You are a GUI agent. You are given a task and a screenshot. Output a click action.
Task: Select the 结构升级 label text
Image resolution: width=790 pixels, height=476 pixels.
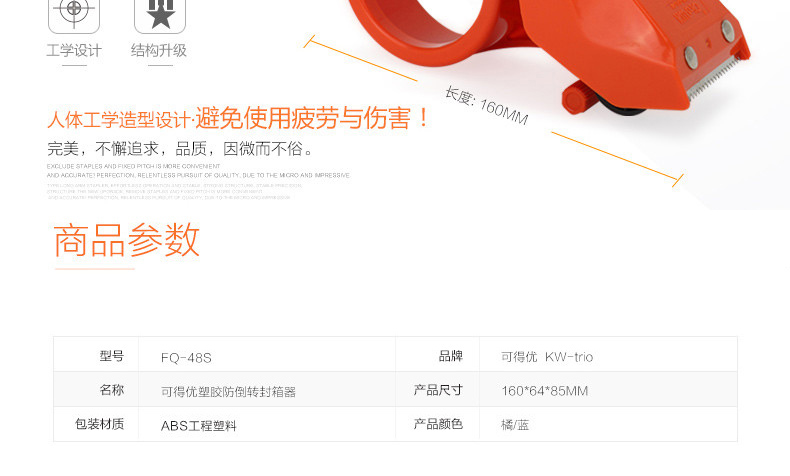(x=159, y=50)
